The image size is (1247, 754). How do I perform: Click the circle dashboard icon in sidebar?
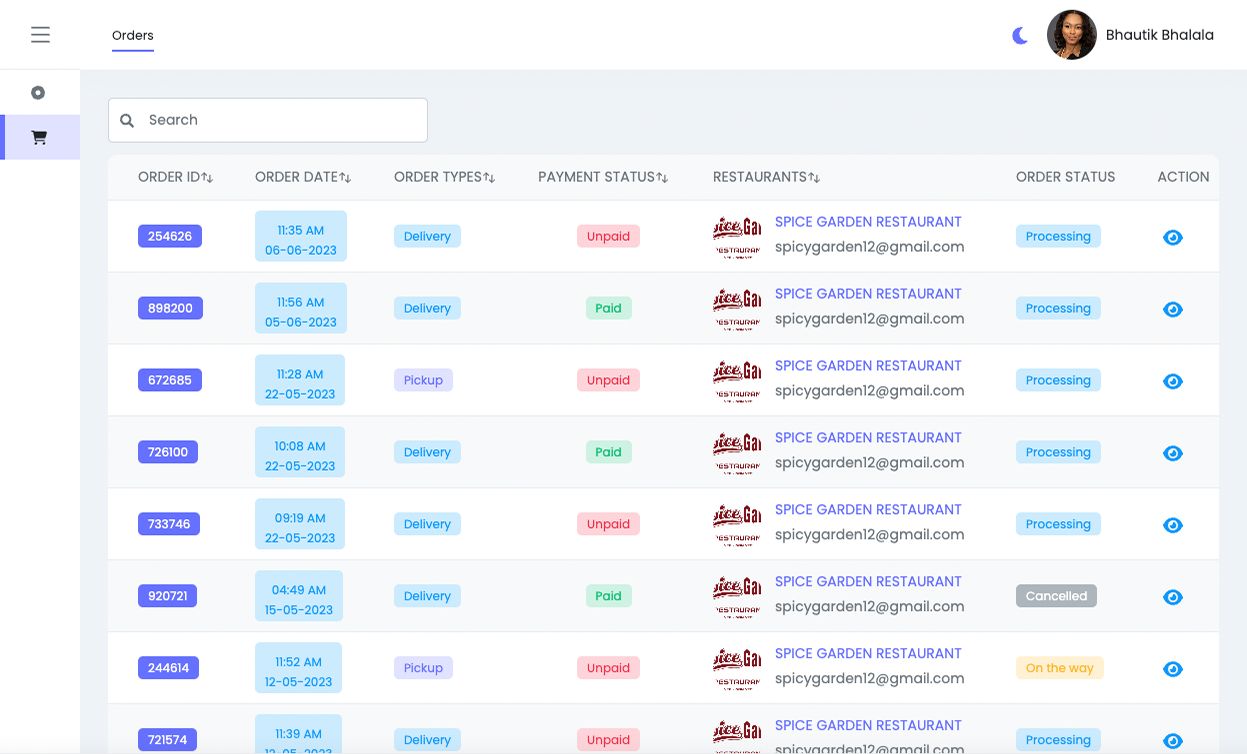click(x=38, y=93)
